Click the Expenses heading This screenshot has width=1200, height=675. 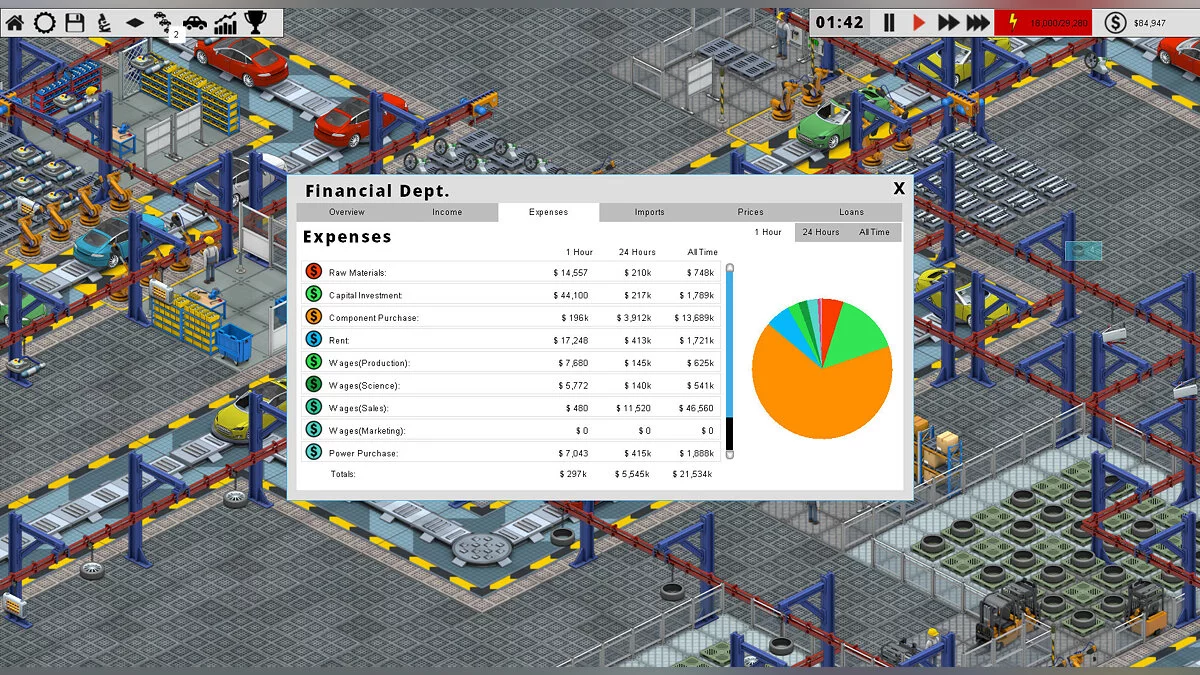347,237
